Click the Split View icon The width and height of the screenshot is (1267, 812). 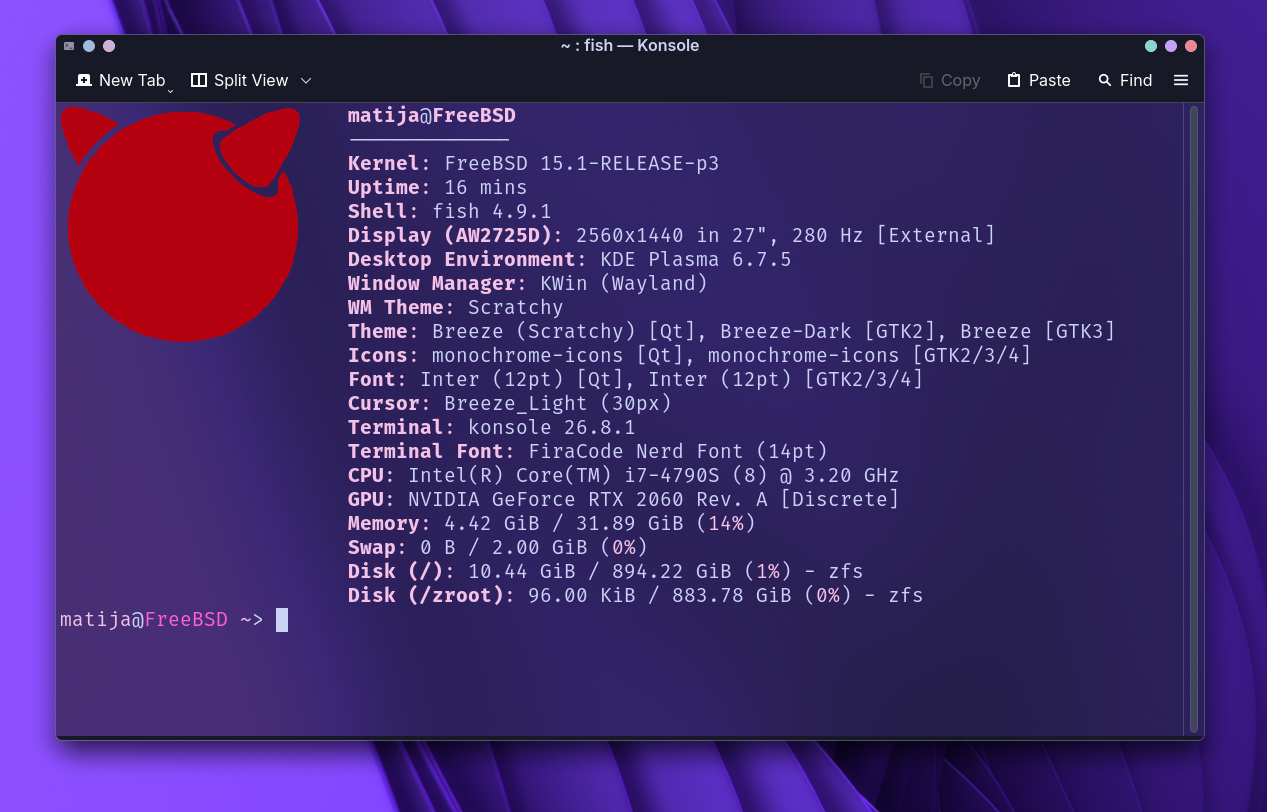pyautogui.click(x=199, y=80)
